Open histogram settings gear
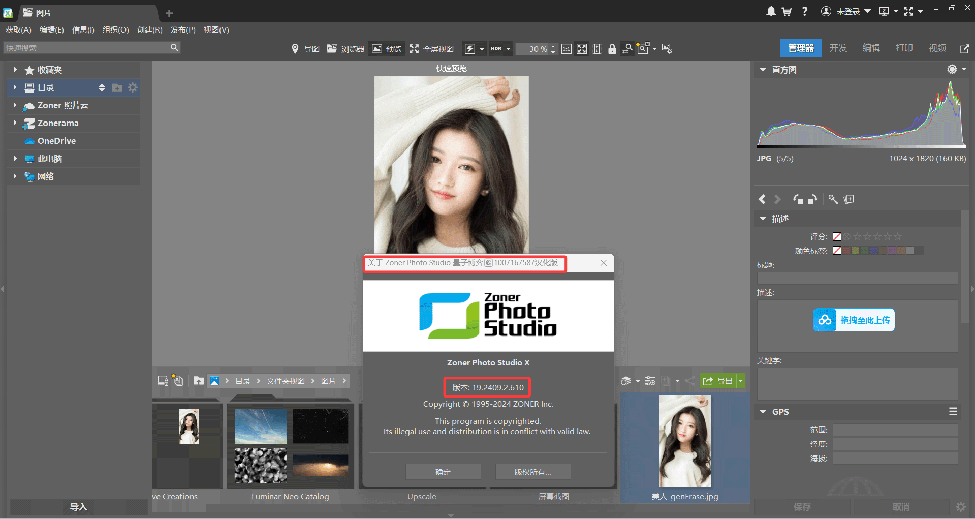Viewport: 975px width, 519px height. 952,69
